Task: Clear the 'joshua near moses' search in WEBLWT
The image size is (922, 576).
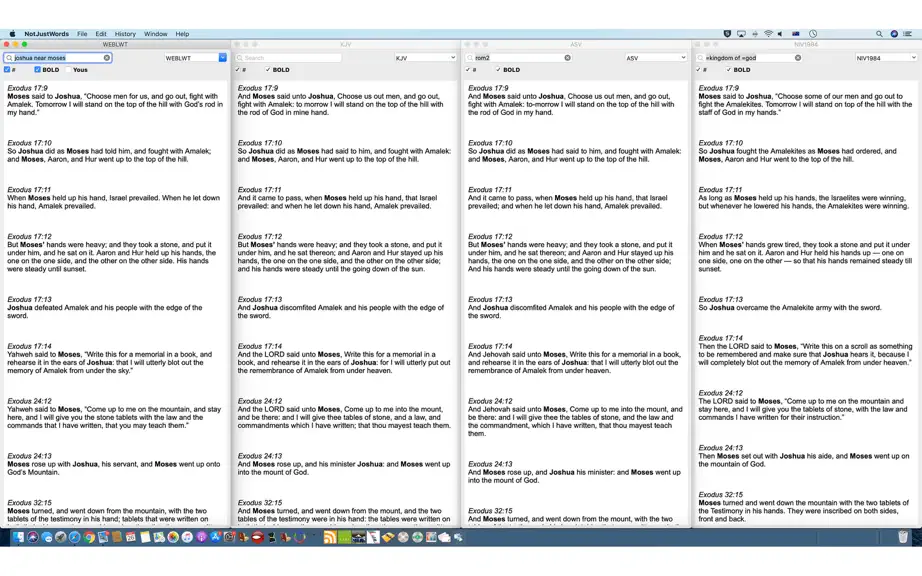Action: [x=107, y=58]
